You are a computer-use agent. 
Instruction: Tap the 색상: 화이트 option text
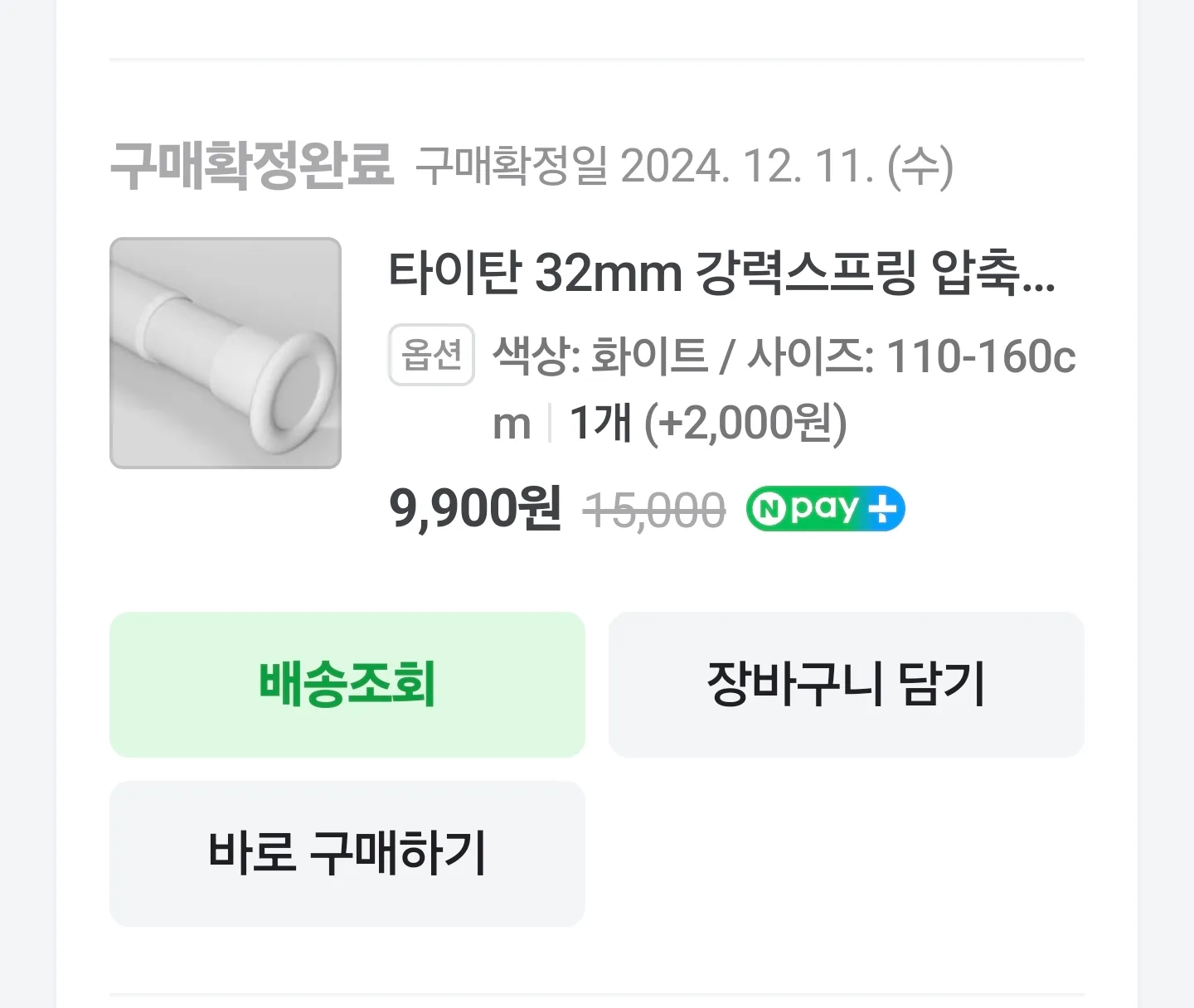[x=599, y=356]
